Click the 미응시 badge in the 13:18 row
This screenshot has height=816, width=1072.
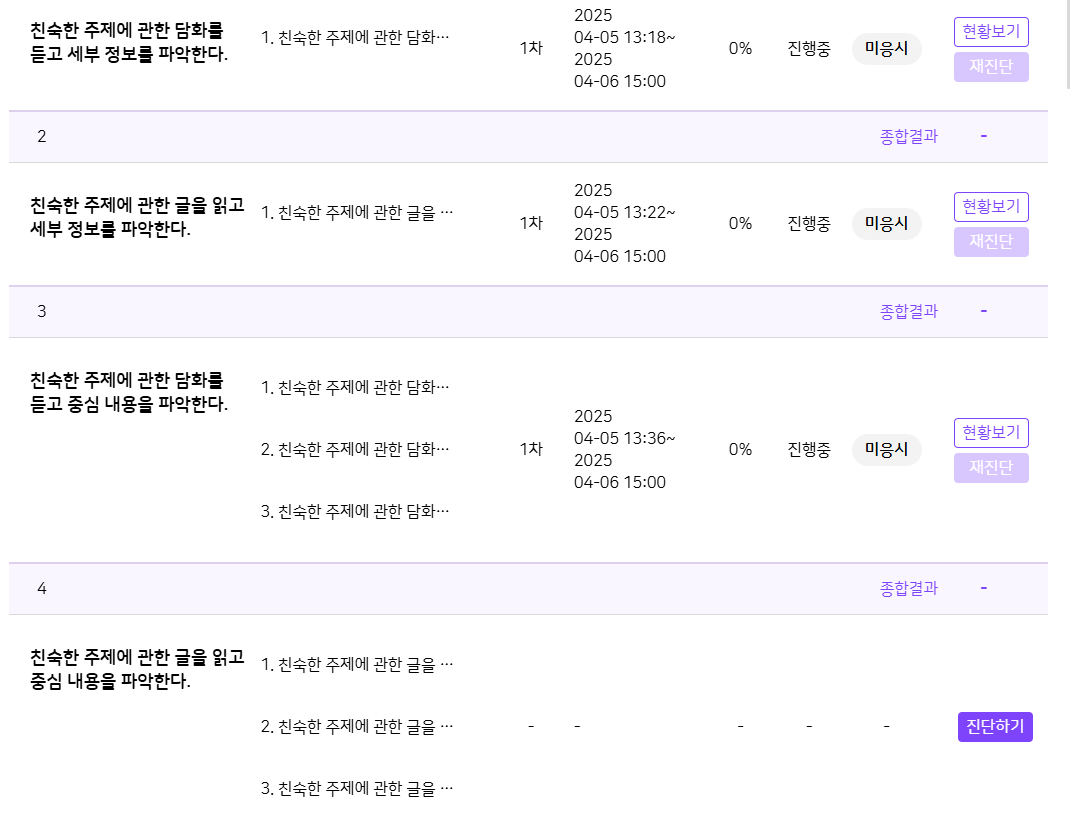(x=886, y=48)
